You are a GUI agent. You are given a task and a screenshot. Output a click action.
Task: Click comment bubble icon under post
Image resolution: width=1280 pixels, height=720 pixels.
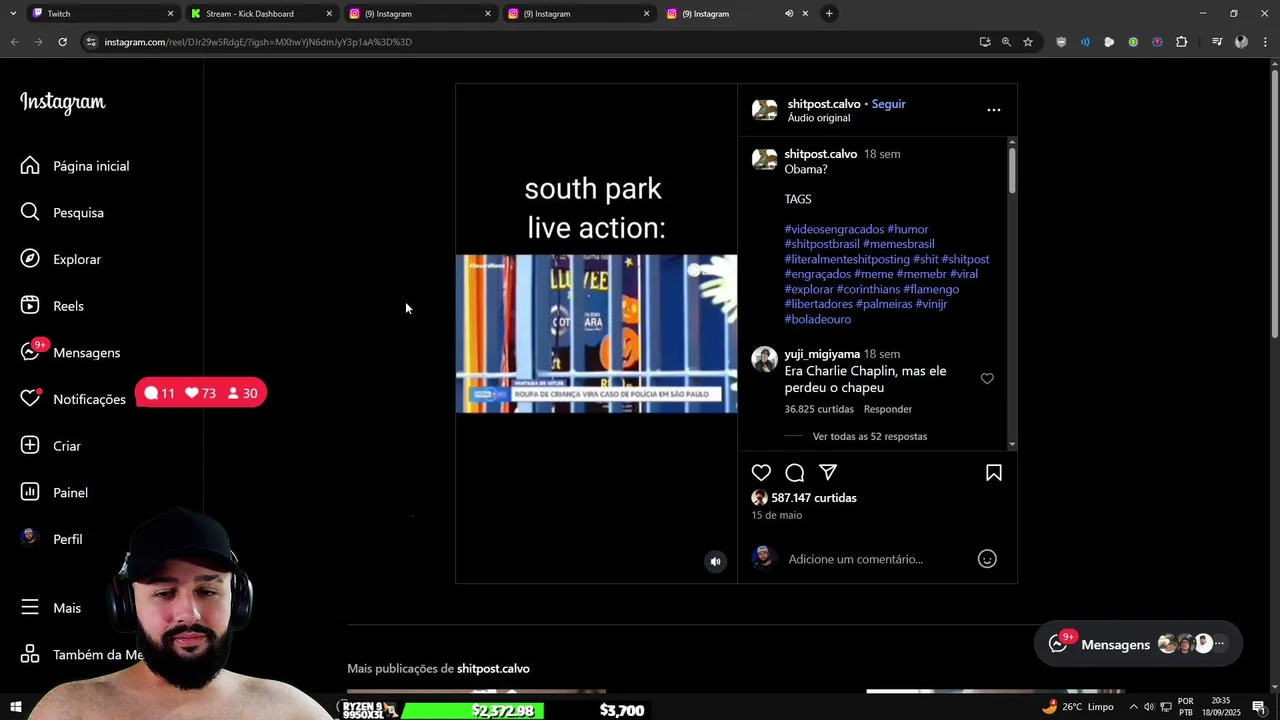point(795,473)
